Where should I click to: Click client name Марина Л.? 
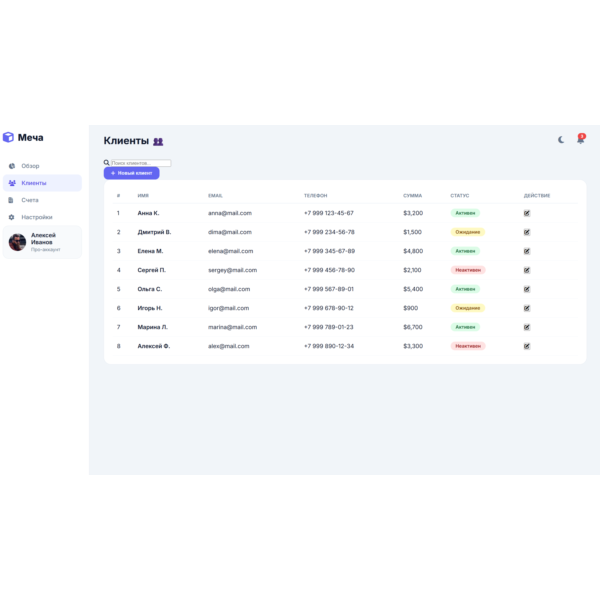pyautogui.click(x=153, y=327)
